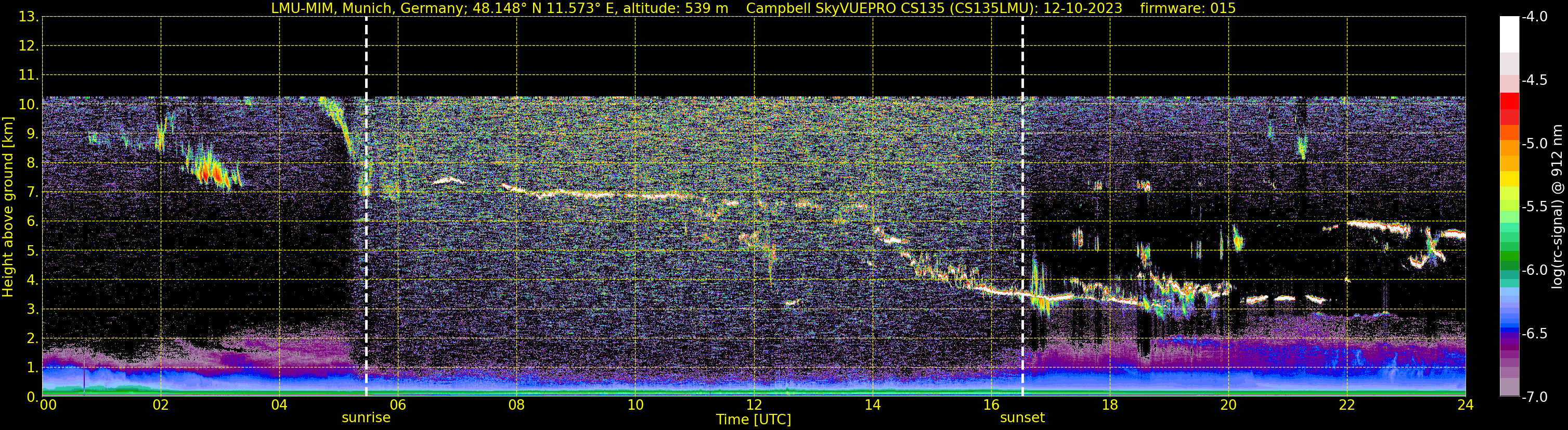Click the x-axis tick label '10'
The image size is (1568, 430).
click(636, 405)
